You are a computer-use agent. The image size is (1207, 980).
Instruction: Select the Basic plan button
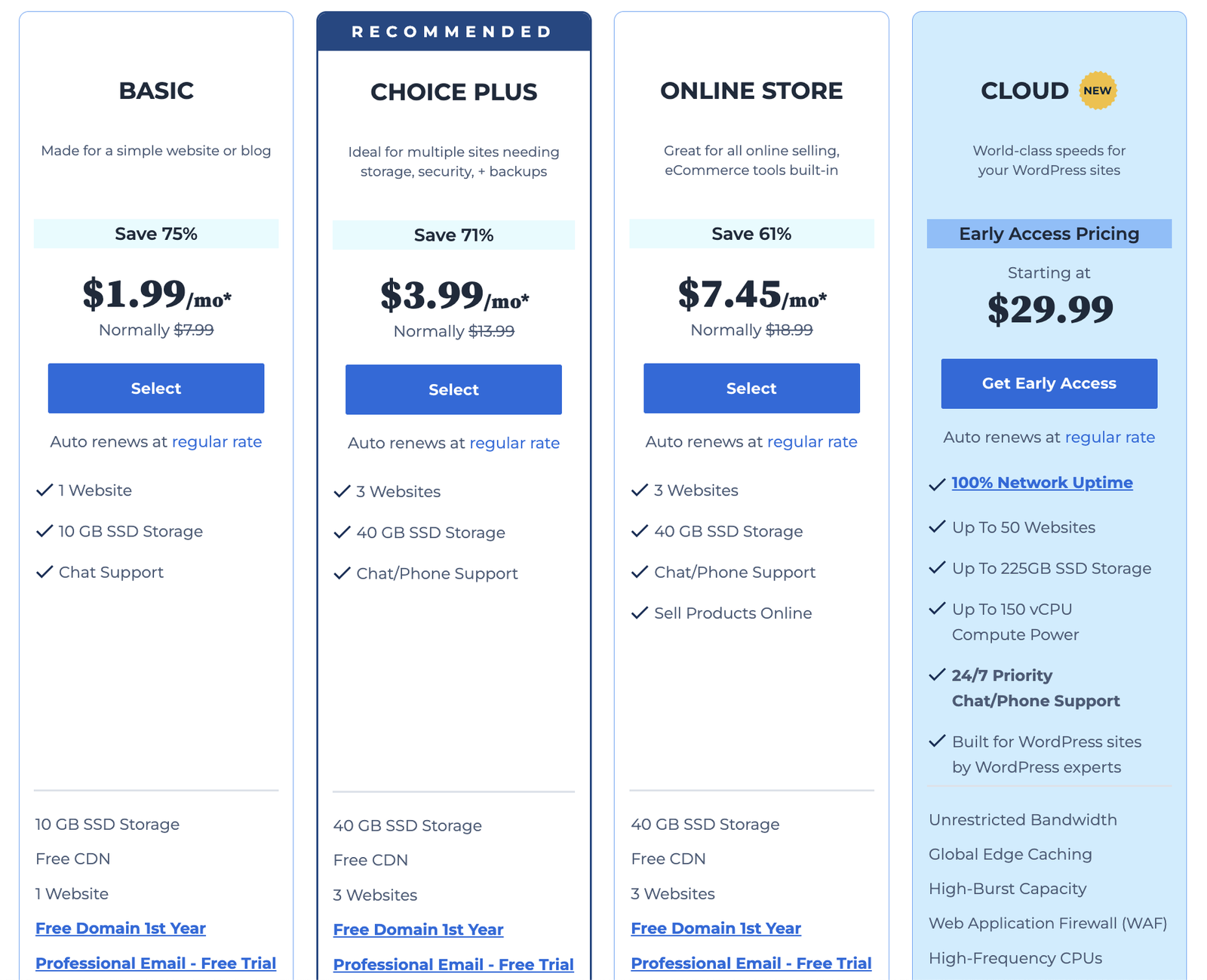(x=156, y=388)
